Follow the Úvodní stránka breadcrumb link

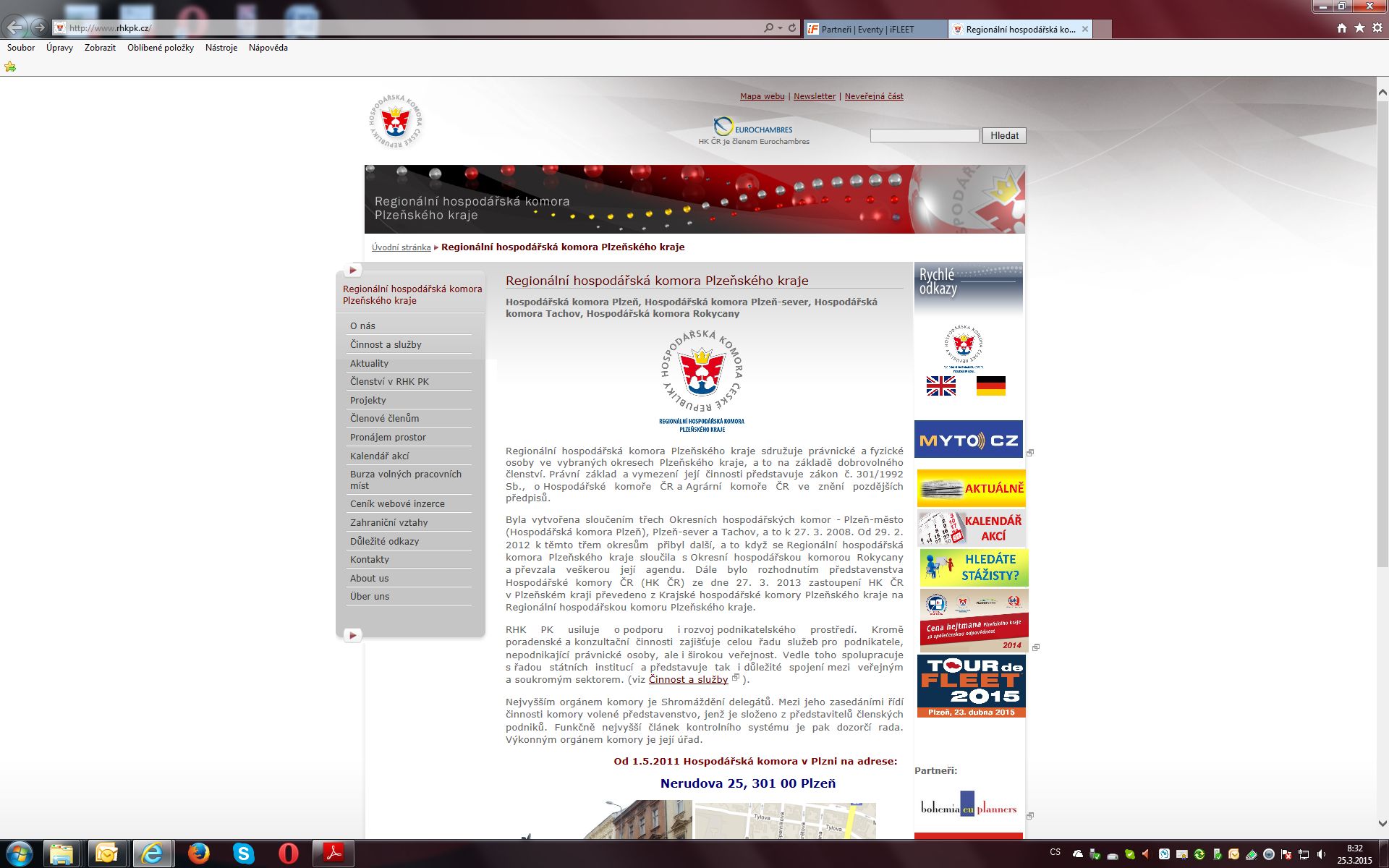401,247
